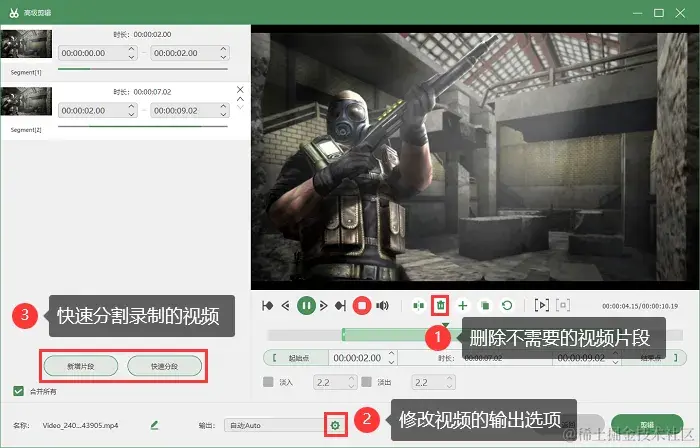Click the app logo in title bar
Viewport: 700px width, 448px height.
tap(14, 13)
